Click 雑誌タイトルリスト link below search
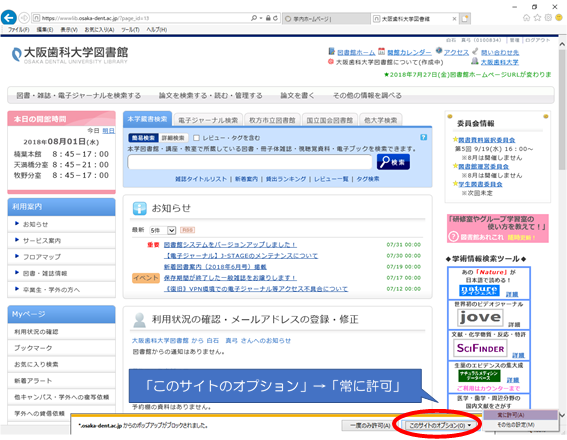 click(201, 179)
